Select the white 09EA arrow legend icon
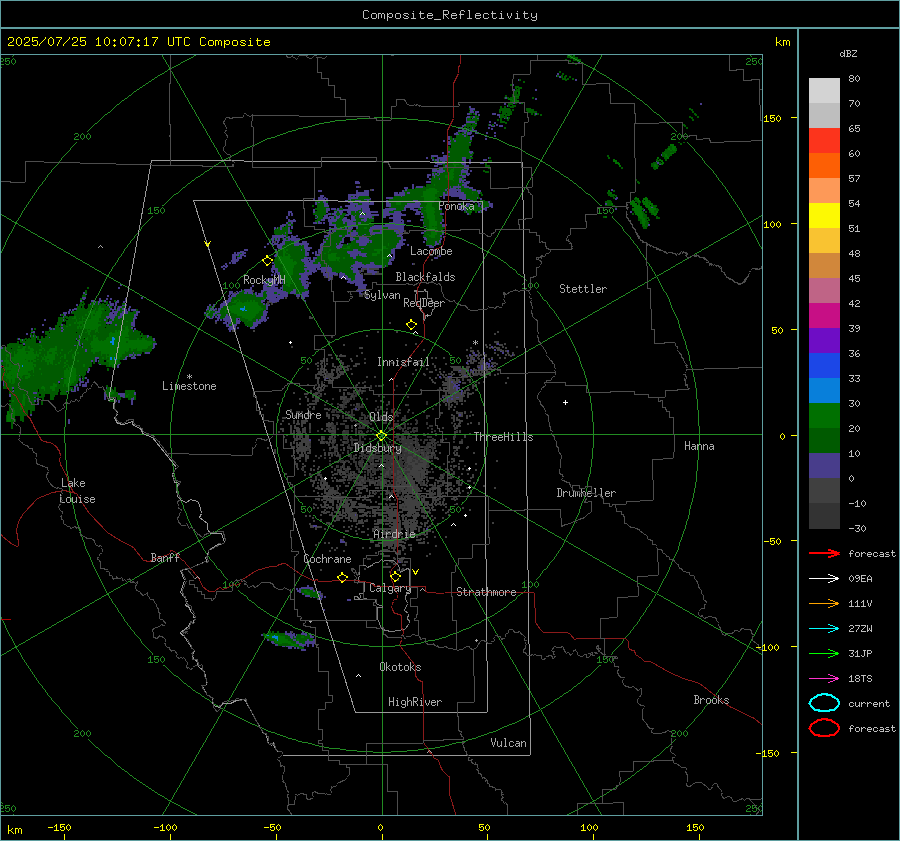The image size is (900, 841). coord(824,579)
